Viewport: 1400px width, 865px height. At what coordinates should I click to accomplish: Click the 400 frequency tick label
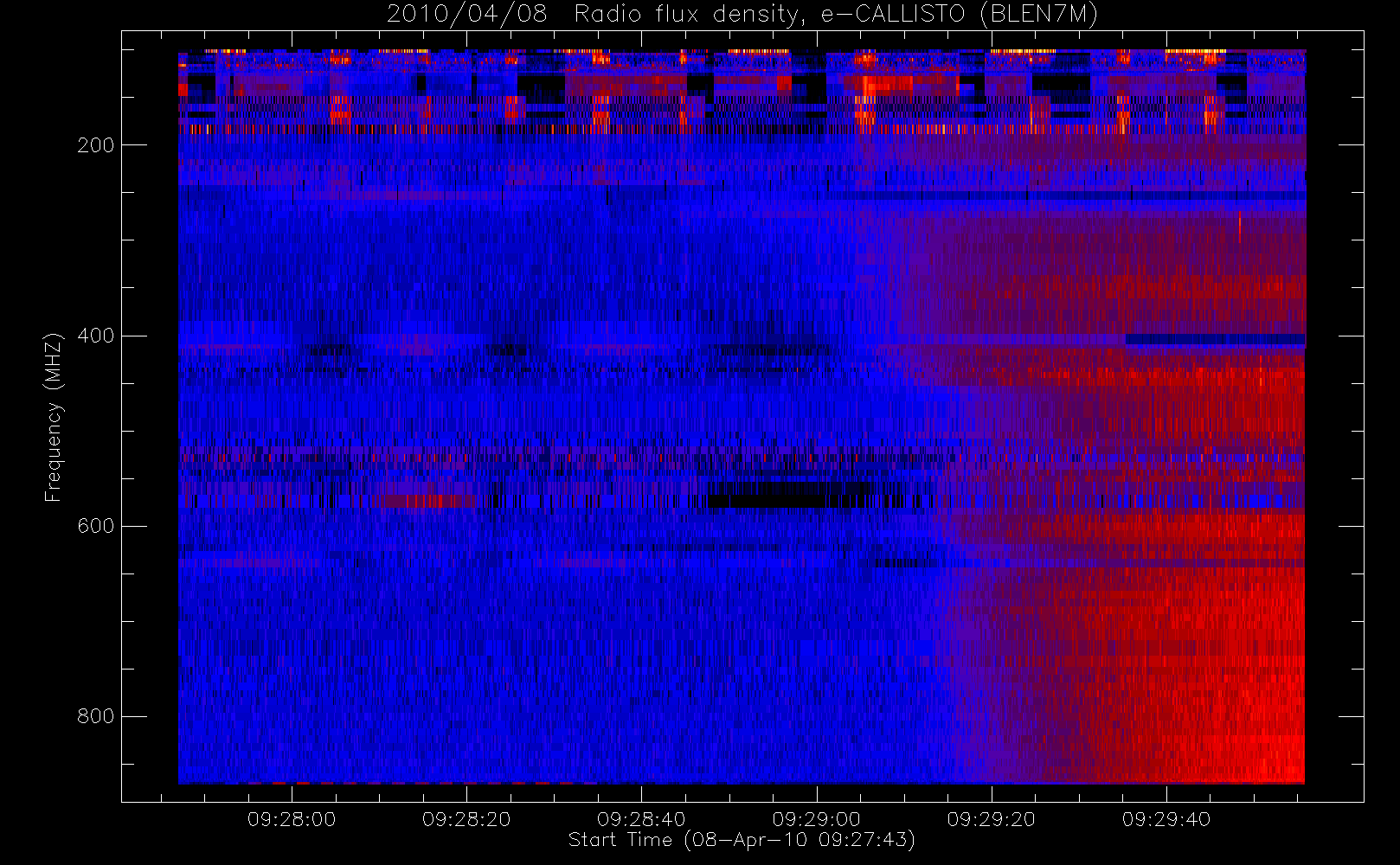point(95,336)
